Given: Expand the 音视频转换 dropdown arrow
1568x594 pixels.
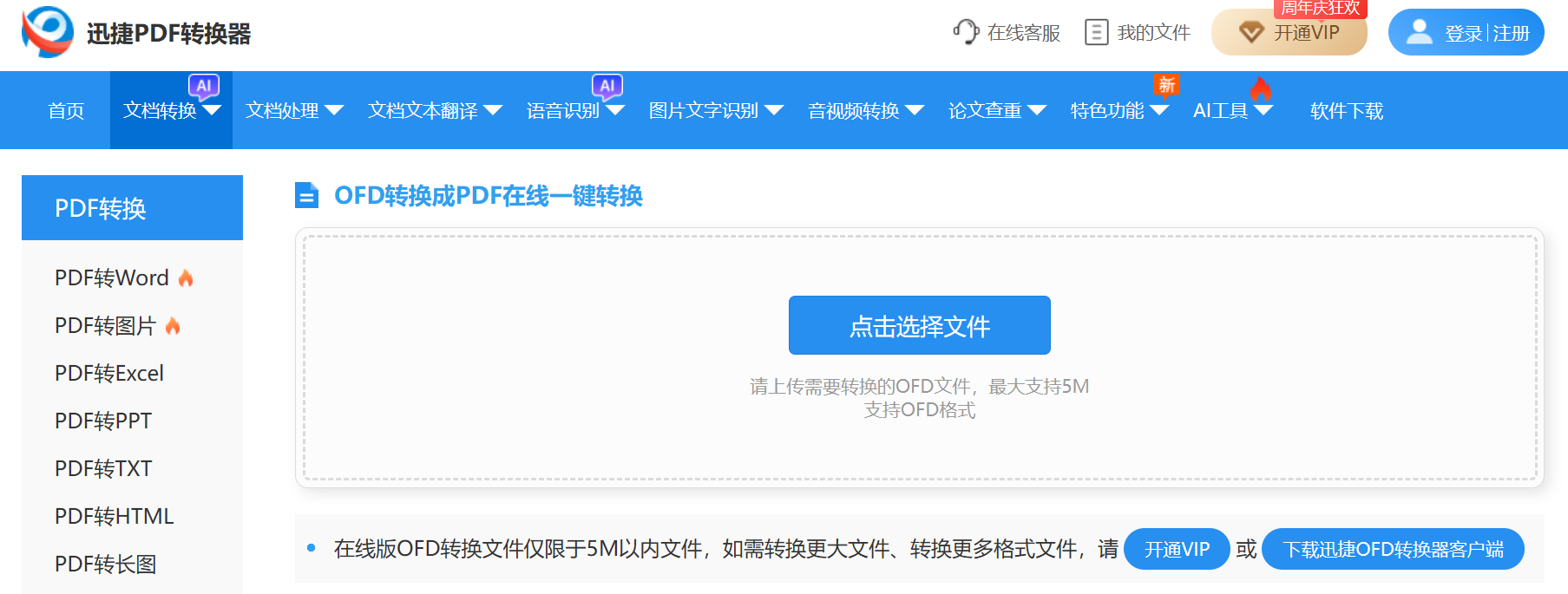Looking at the screenshot, I should pyautogui.click(x=915, y=110).
